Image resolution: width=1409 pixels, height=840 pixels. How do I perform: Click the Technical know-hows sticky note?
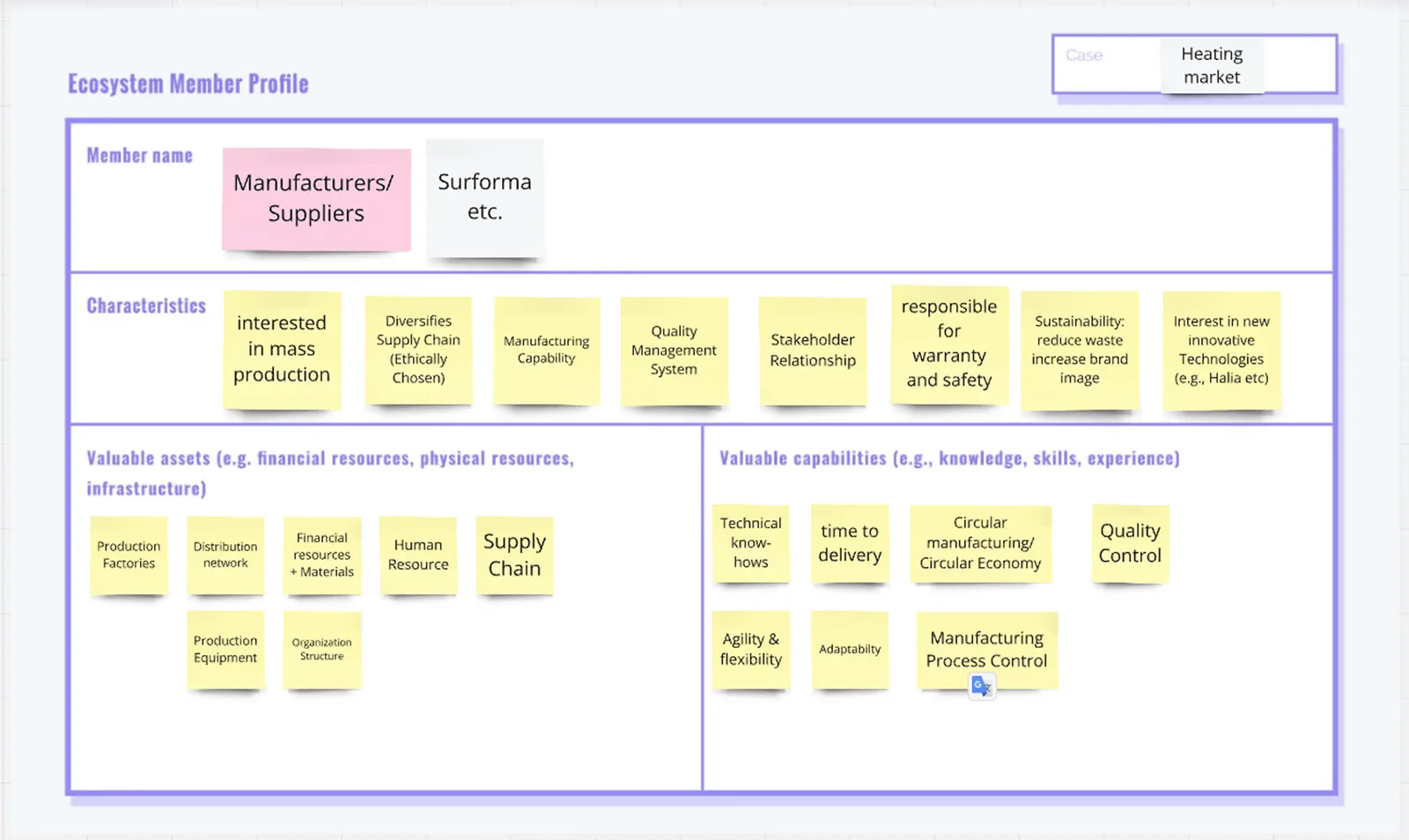[751, 543]
